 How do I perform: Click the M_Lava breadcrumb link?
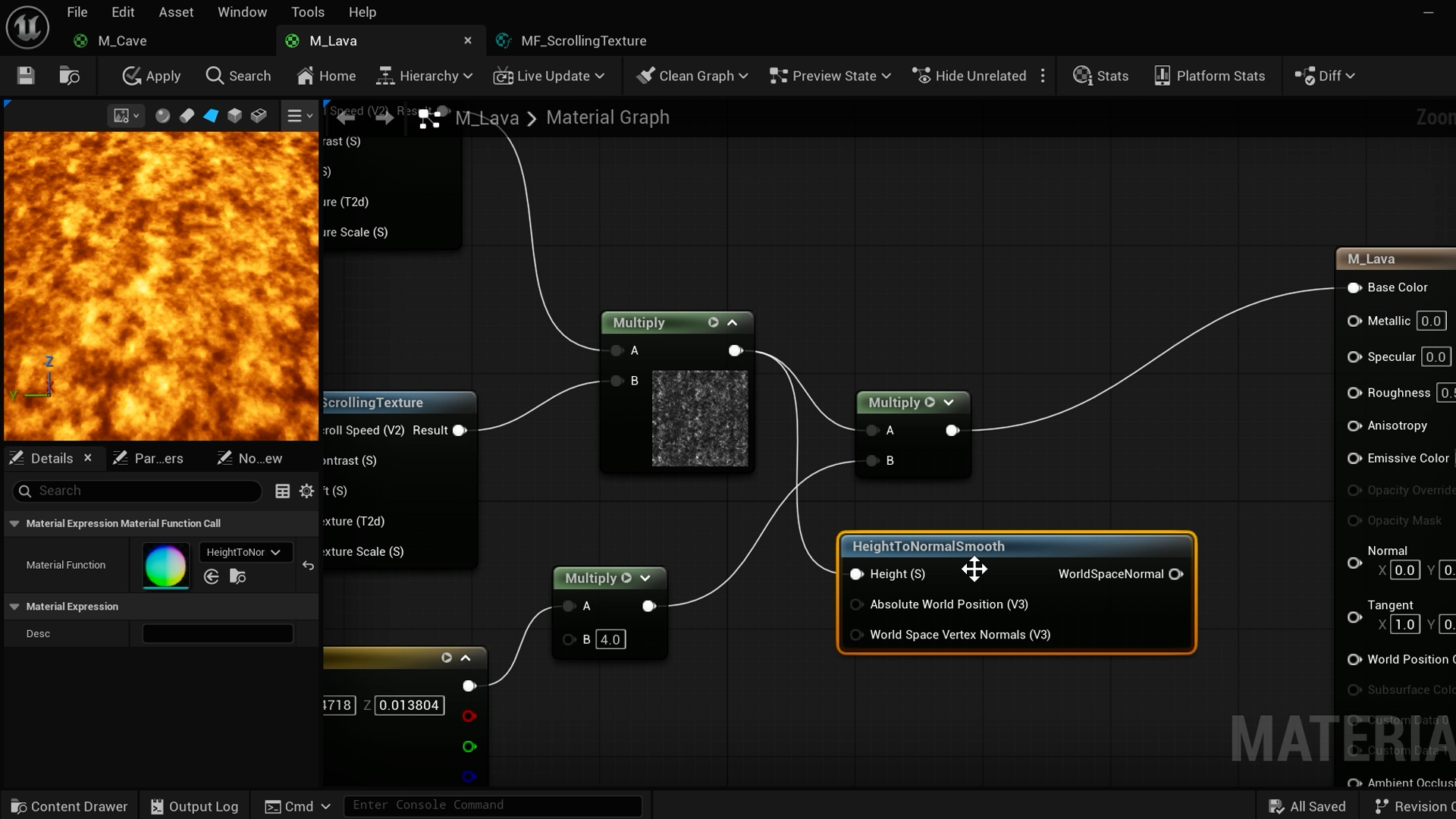[x=487, y=118]
